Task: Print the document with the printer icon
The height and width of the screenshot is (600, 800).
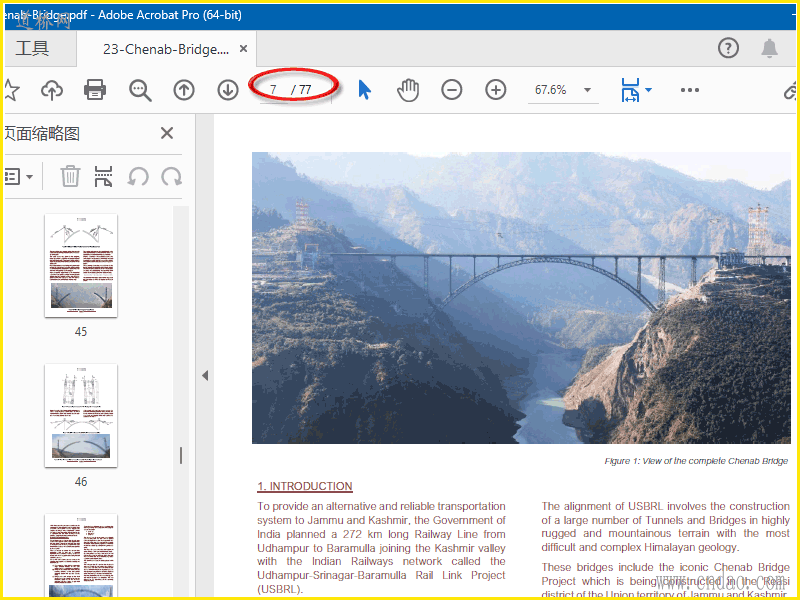Action: [x=95, y=90]
